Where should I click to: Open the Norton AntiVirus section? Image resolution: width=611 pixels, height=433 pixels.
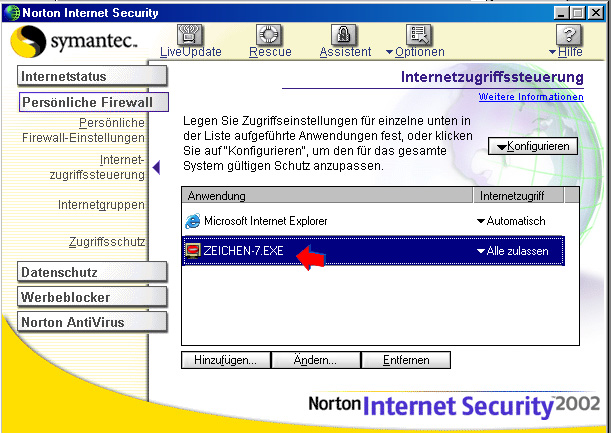(x=92, y=322)
